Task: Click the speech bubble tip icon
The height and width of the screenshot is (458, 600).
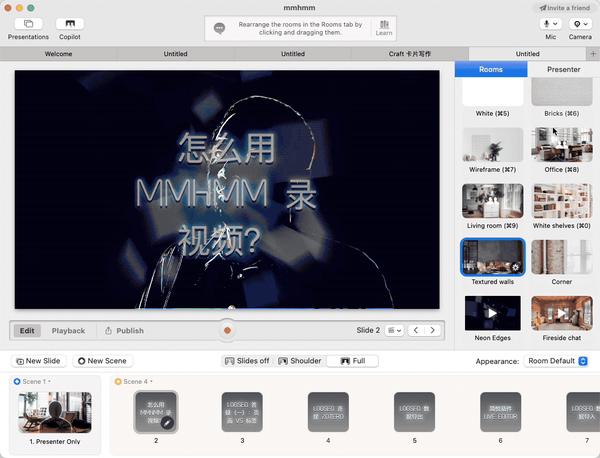Action: pos(219,28)
